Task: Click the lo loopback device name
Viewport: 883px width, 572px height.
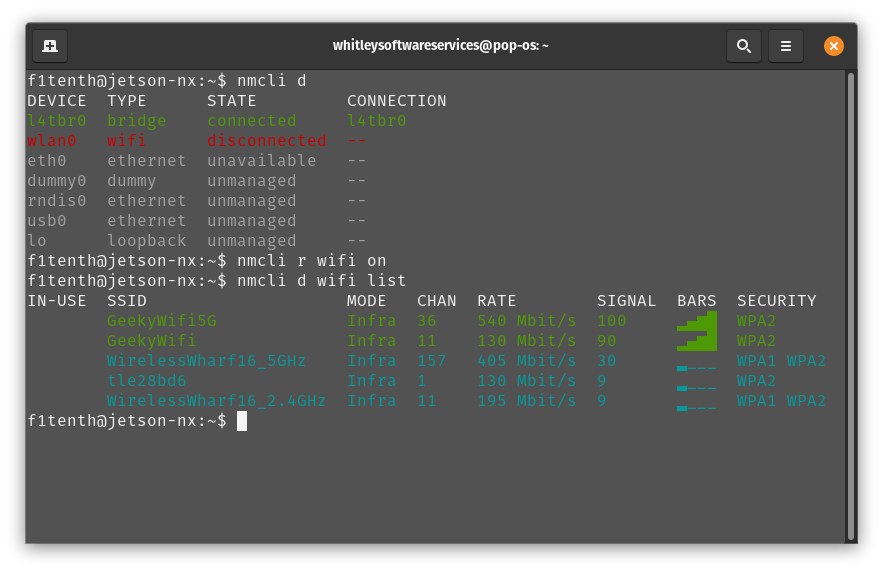Action: (x=37, y=240)
